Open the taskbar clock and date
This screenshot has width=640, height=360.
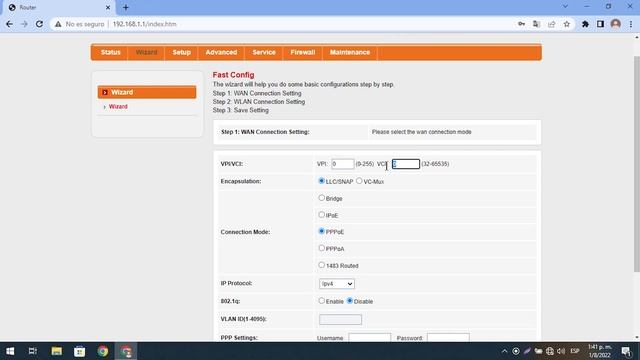[x=600, y=351]
